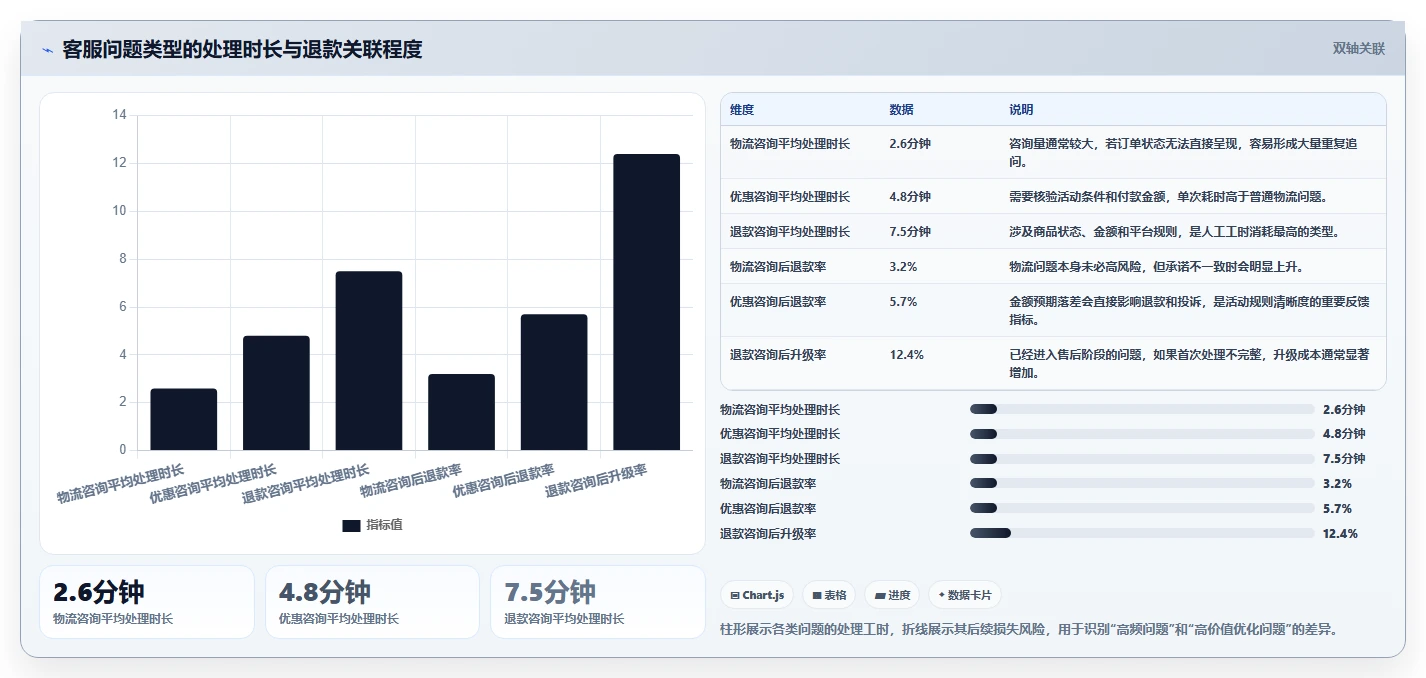The height and width of the screenshot is (678, 1426).
Task: Open the 7.5分钟 退款咨询 summary card
Action: [598, 602]
